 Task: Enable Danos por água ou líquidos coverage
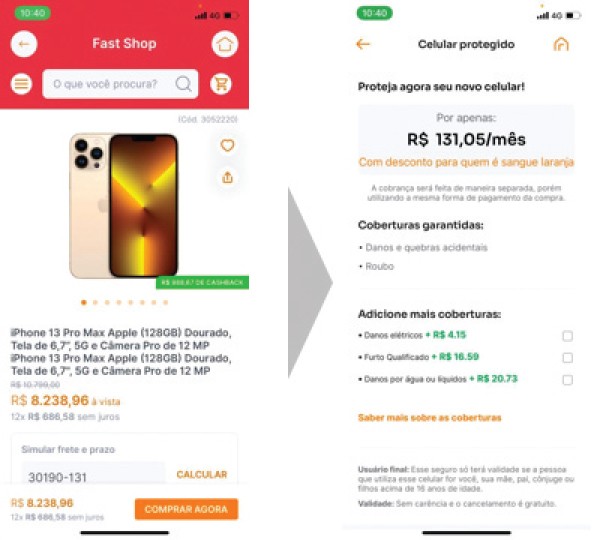pos(567,380)
